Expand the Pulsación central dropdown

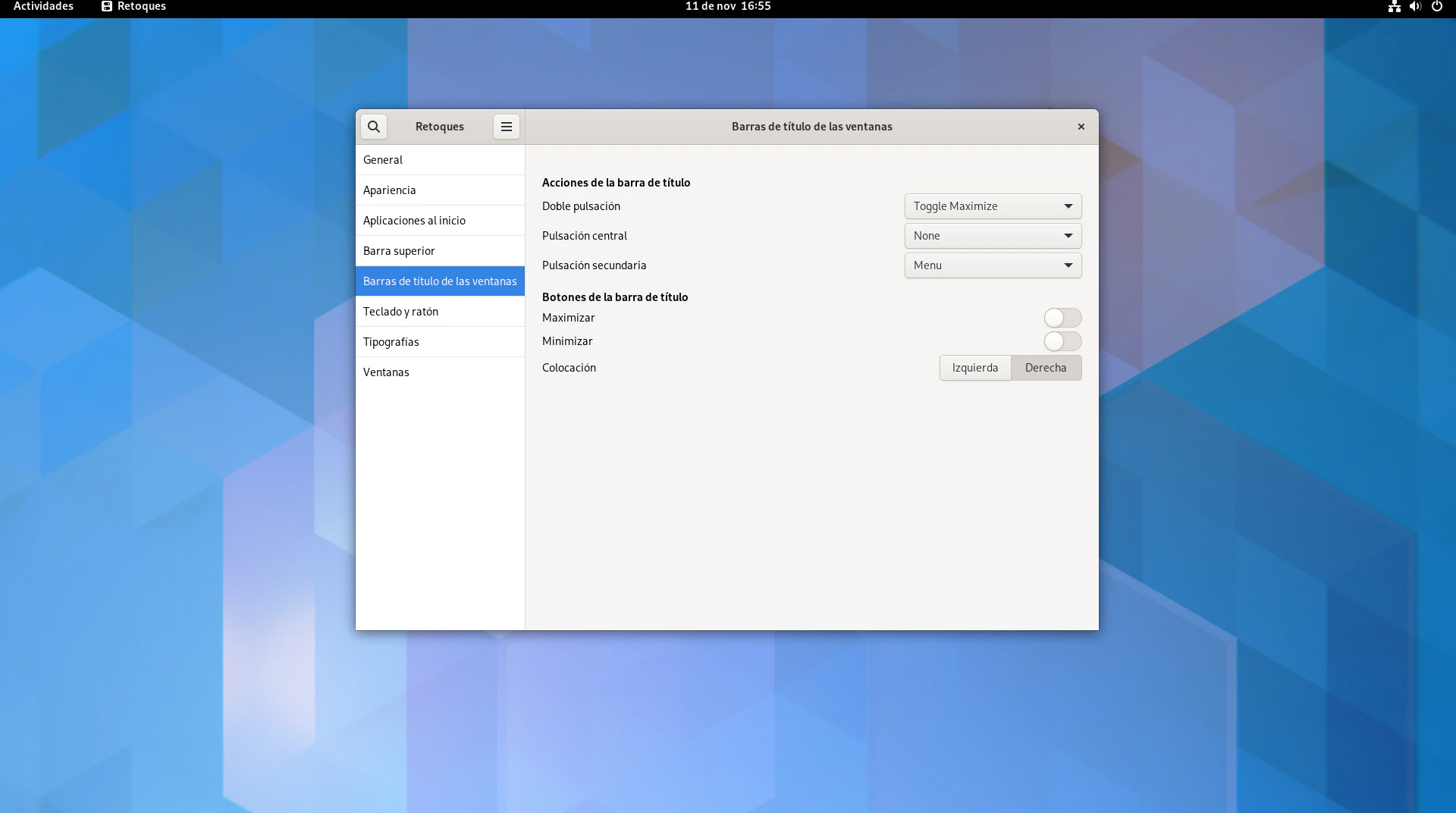click(x=993, y=236)
